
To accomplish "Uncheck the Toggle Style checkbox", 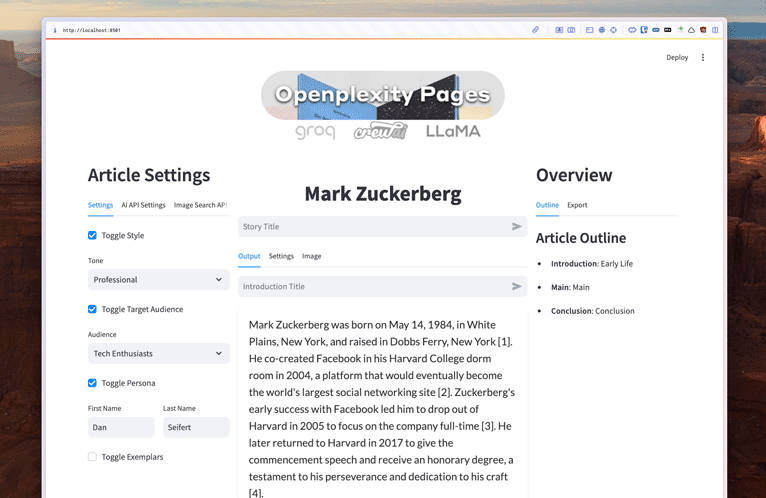I will tap(92, 235).
